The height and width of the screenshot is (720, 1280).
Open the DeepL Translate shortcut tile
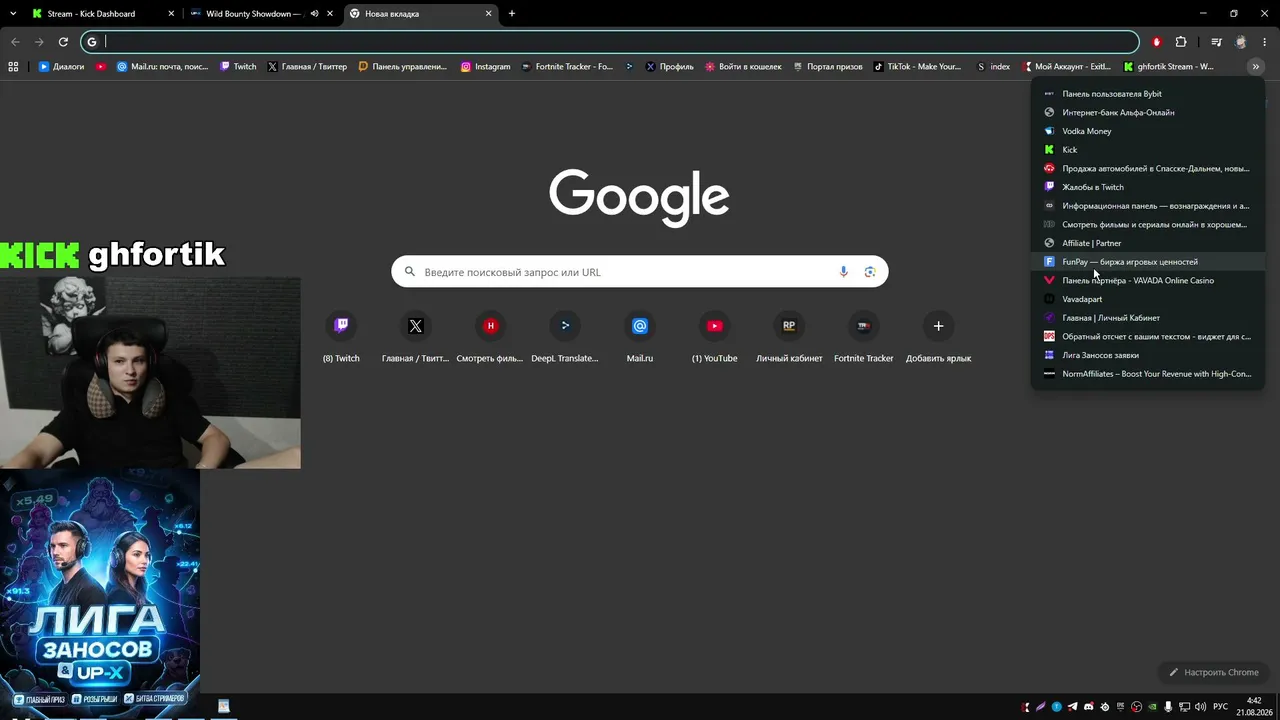coord(565,336)
